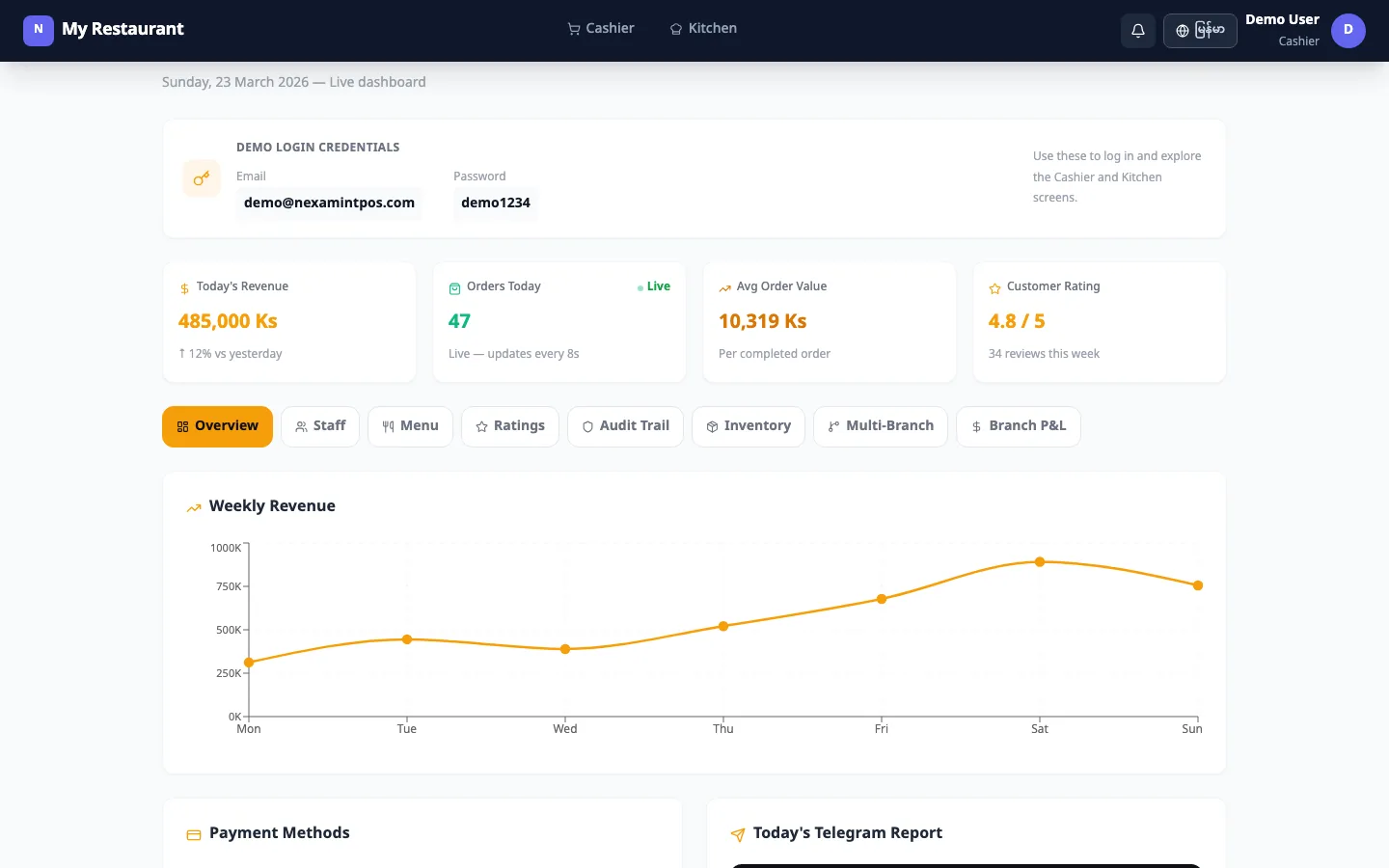Click the purple N logo icon
Viewport: 1389px width, 868px height.
tap(39, 30)
